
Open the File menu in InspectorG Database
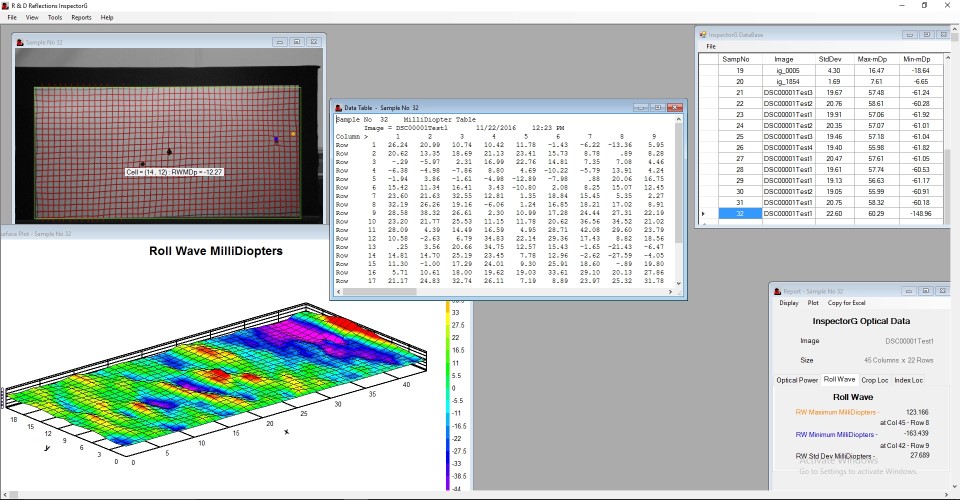[x=711, y=46]
